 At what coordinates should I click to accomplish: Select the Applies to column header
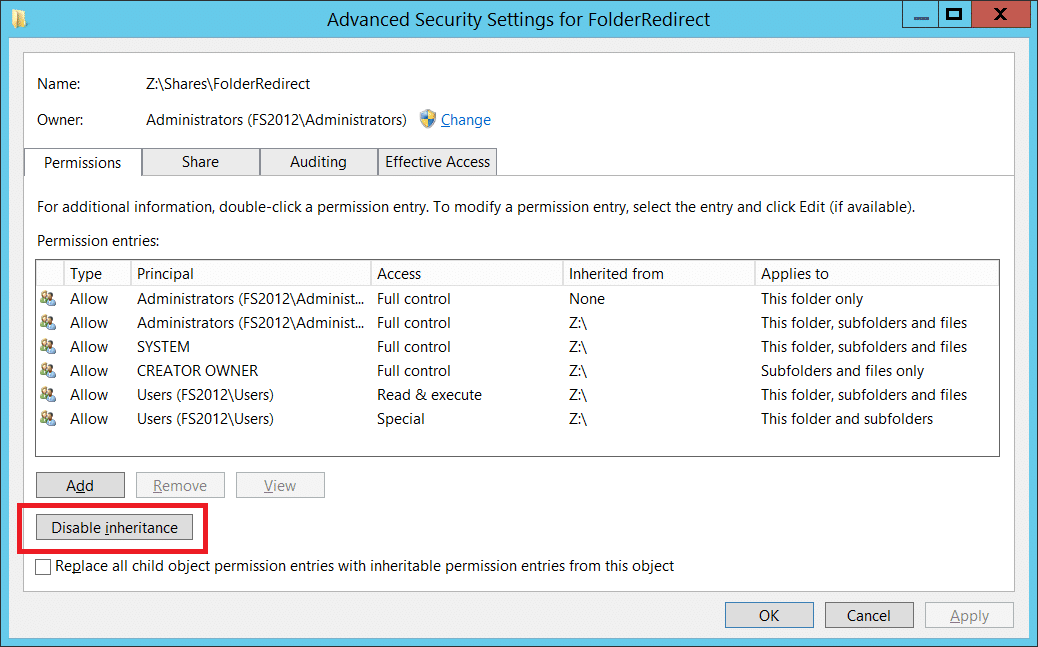point(876,274)
